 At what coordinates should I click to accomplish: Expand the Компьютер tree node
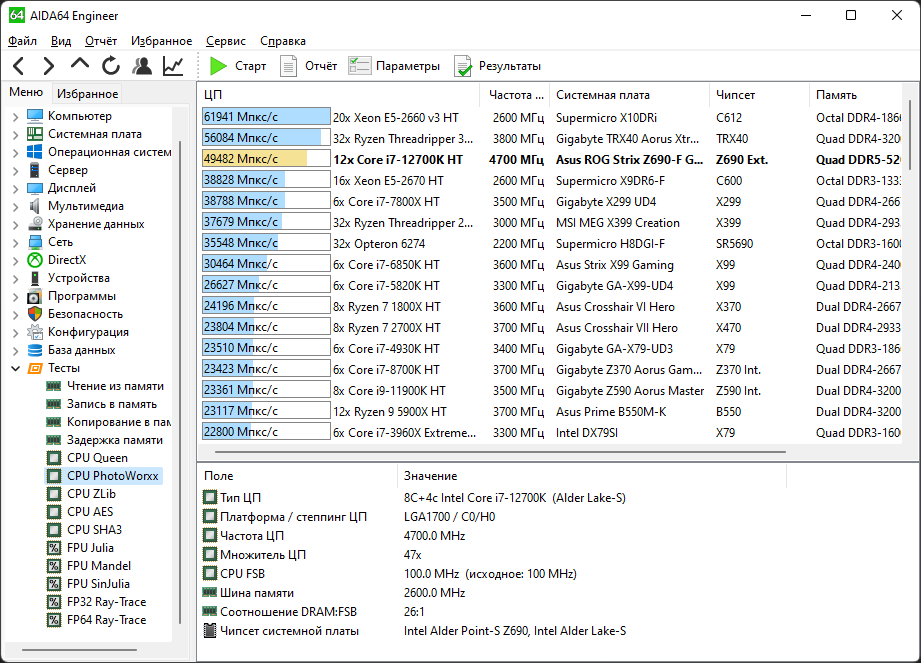pos(15,116)
